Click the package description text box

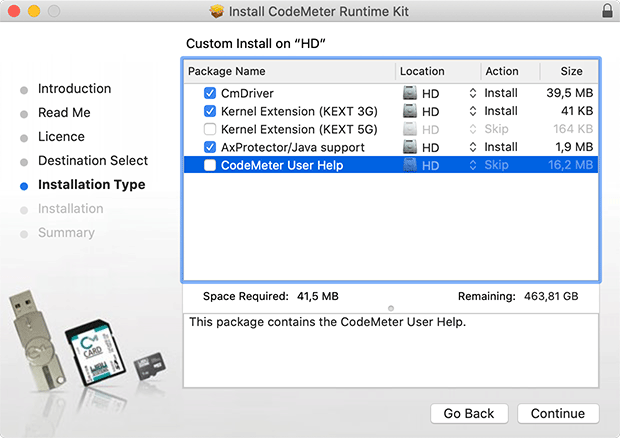tap(391, 351)
